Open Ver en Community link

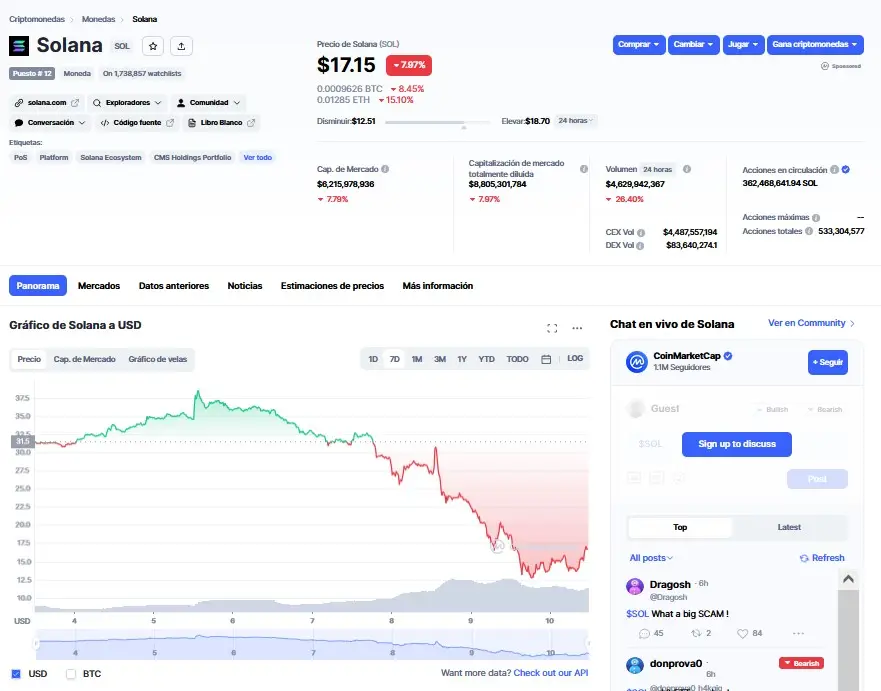click(811, 323)
